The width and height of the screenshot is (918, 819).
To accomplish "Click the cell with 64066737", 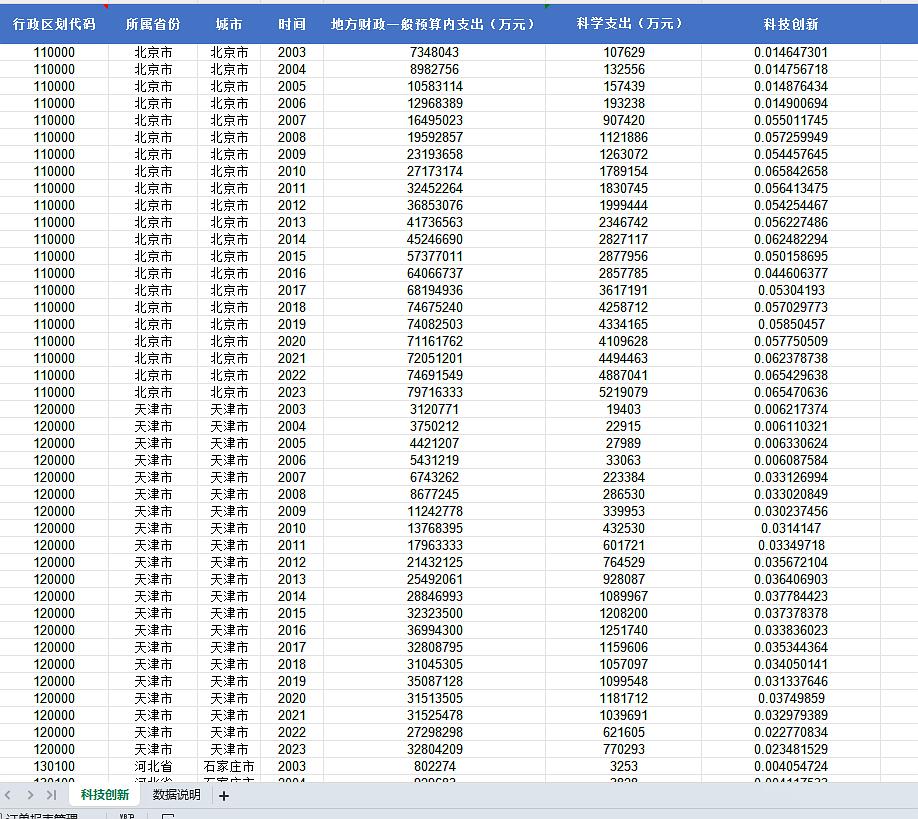I will (x=434, y=273).
